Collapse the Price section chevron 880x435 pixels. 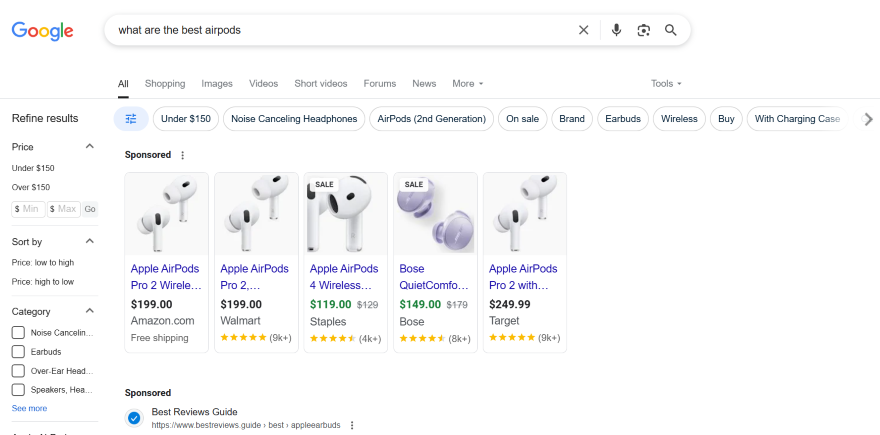click(89, 146)
